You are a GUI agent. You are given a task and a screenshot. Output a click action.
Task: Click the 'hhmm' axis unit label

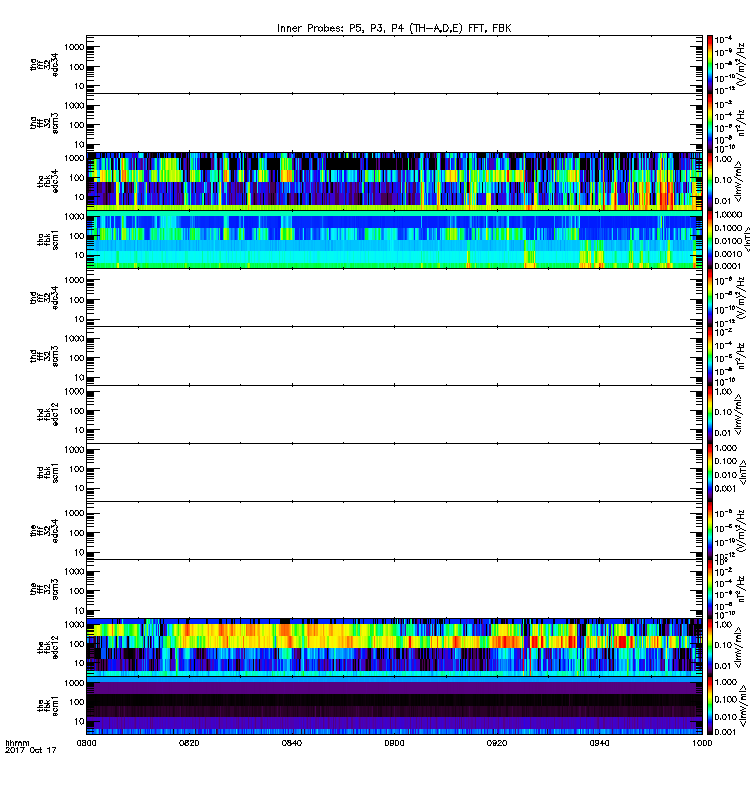pyautogui.click(x=17, y=743)
